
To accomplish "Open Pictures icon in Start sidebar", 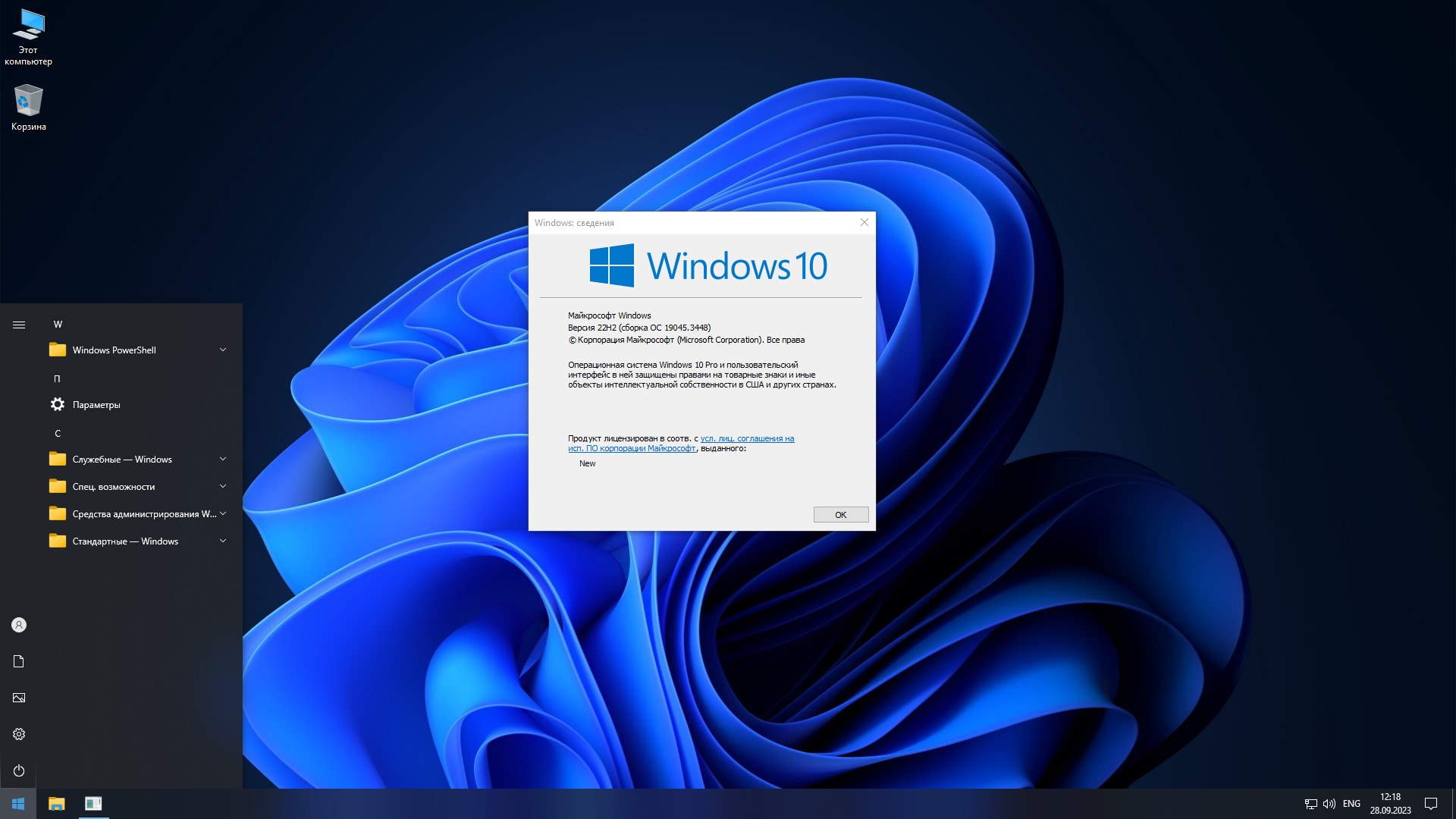I will tap(19, 698).
